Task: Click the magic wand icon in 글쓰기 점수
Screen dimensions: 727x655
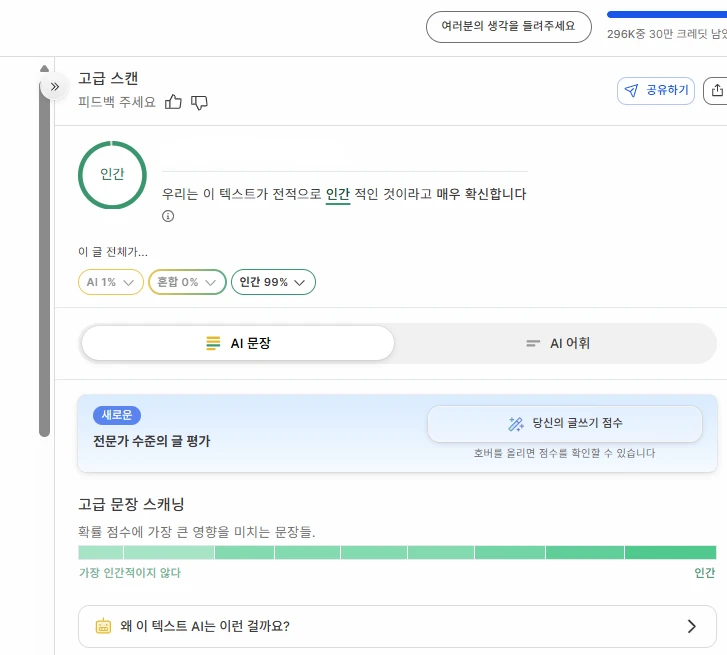Action: pos(516,423)
